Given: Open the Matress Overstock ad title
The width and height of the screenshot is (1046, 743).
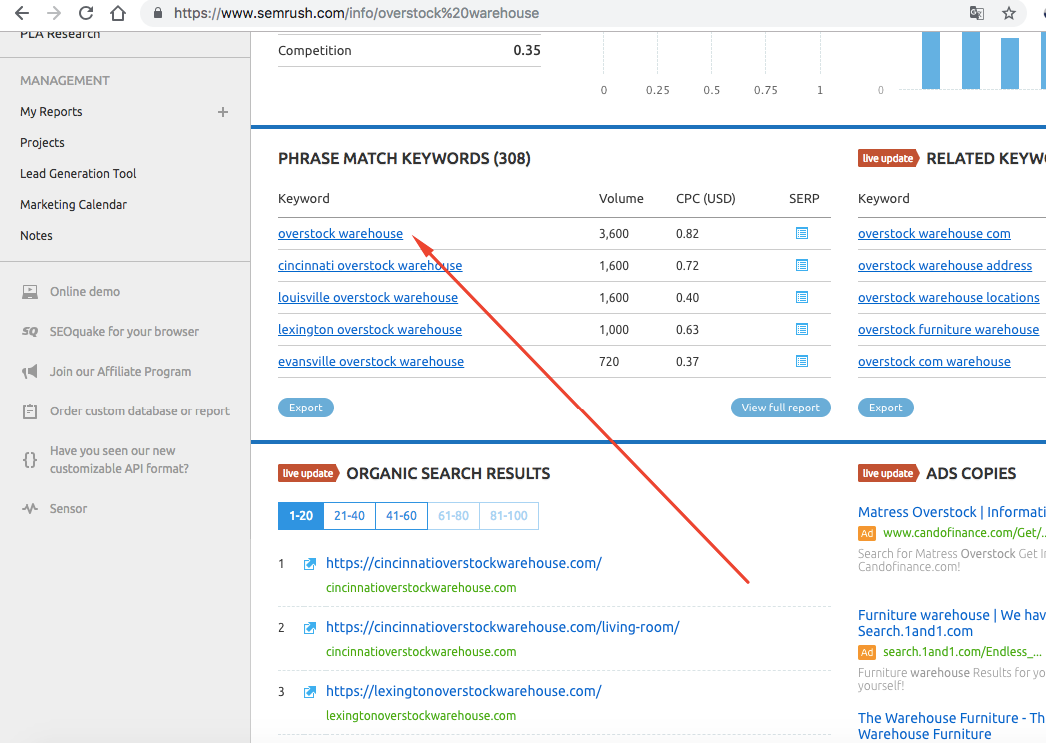Looking at the screenshot, I should point(952,512).
